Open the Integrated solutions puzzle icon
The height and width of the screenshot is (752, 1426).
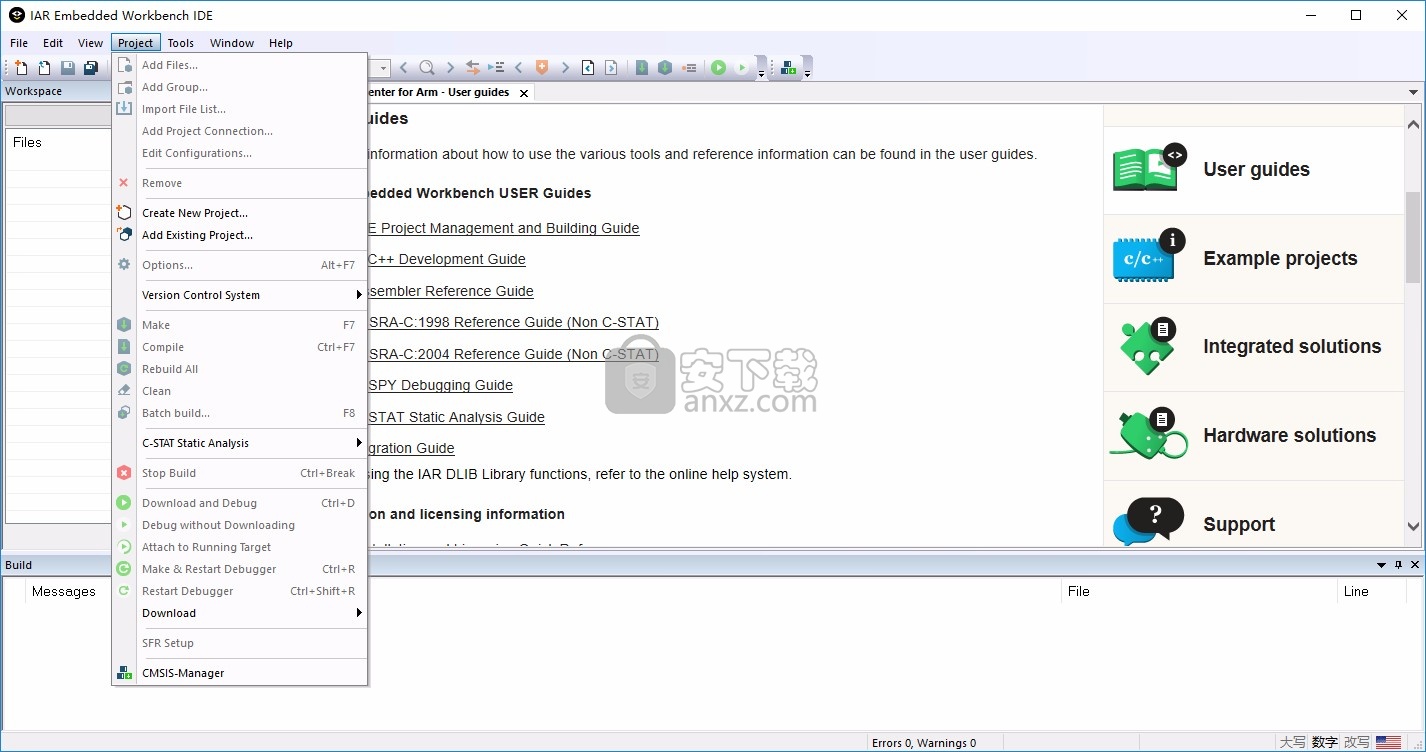coord(1150,346)
